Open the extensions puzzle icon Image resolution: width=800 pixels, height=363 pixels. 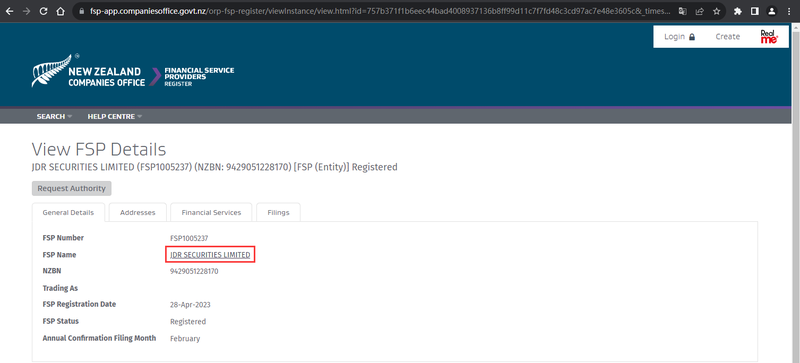click(737, 11)
